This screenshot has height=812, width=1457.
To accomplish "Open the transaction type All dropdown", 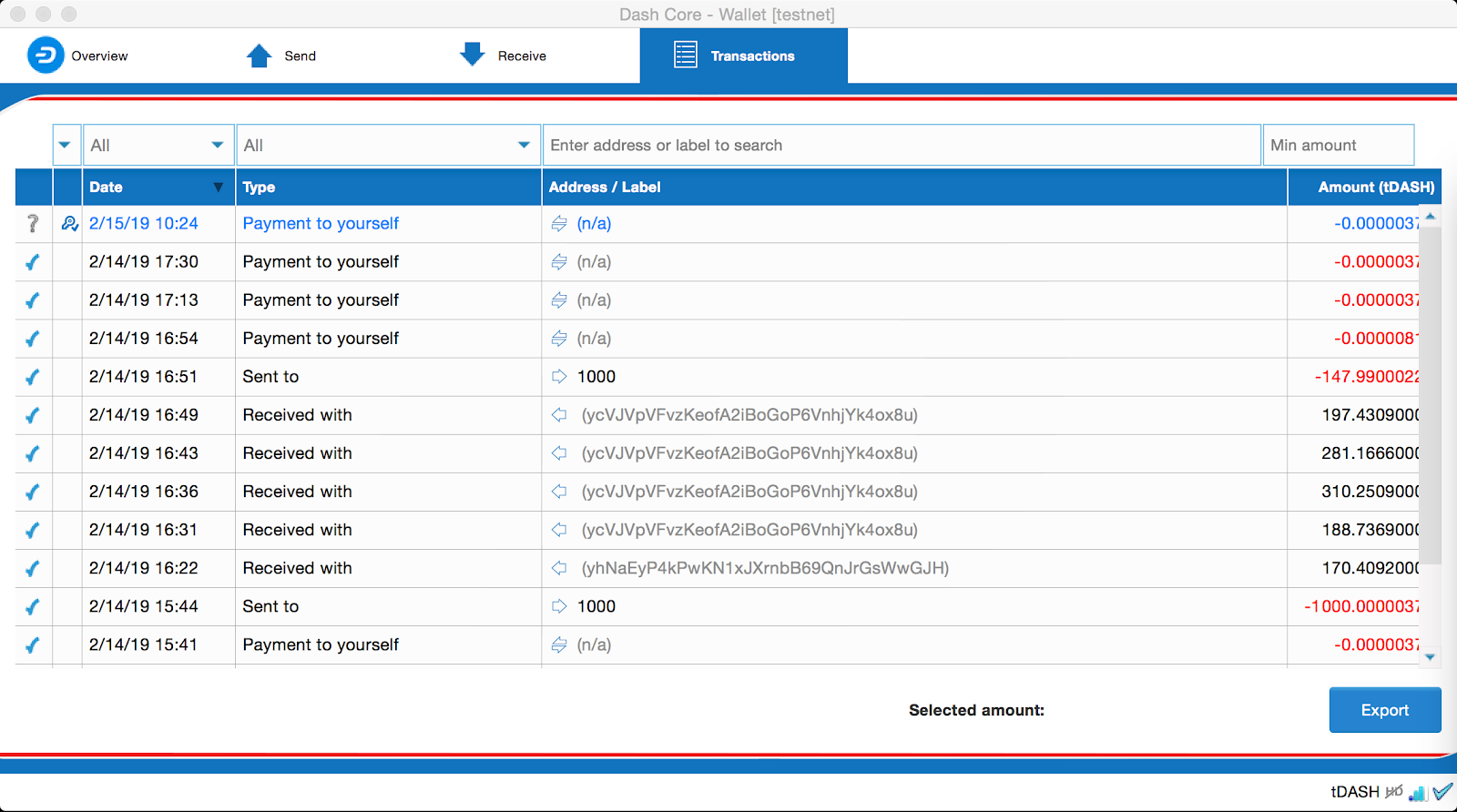I will click(389, 145).
